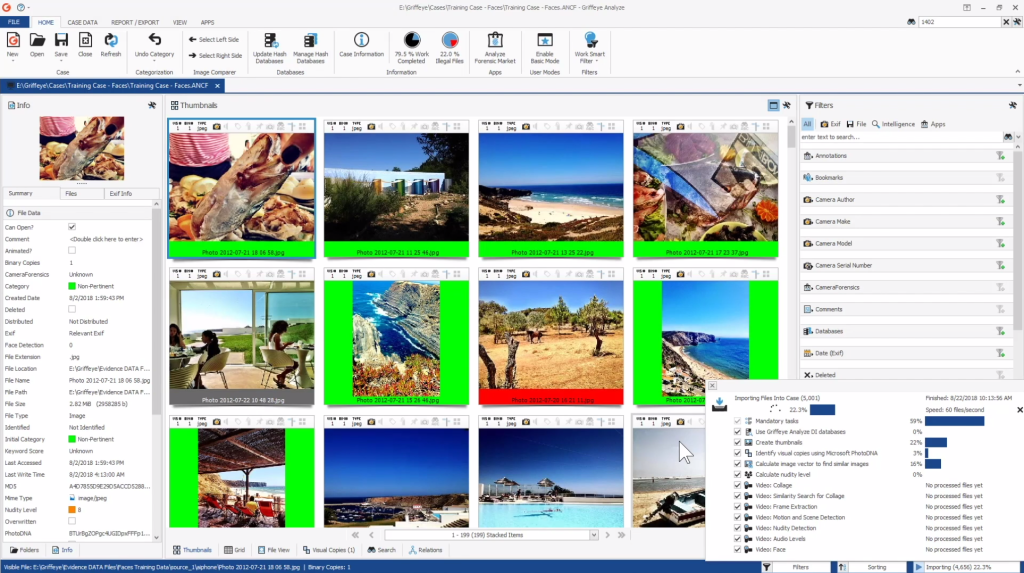Click the Undo Category arrow icon
Image resolution: width=1024 pixels, height=573 pixels.
tap(154, 40)
